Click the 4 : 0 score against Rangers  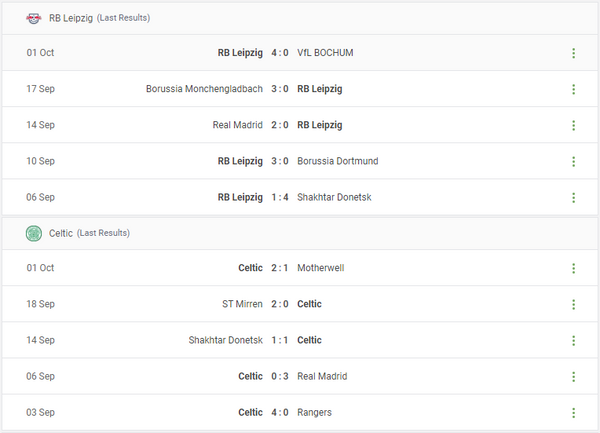tap(280, 412)
